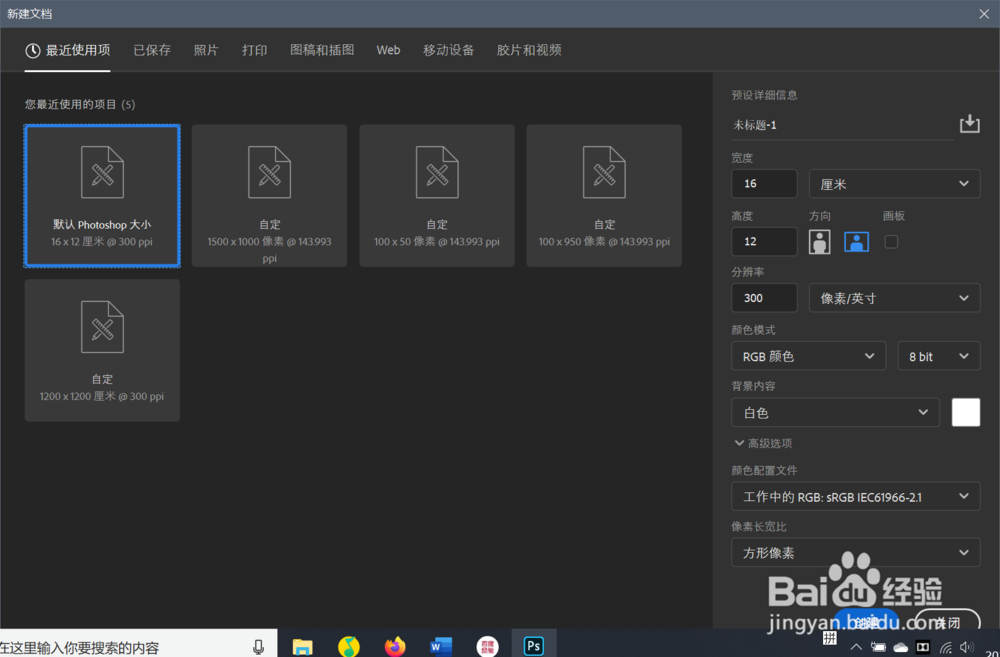This screenshot has height=657, width=1000.
Task: Open the width unit dropdown 厘米
Action: tap(894, 184)
